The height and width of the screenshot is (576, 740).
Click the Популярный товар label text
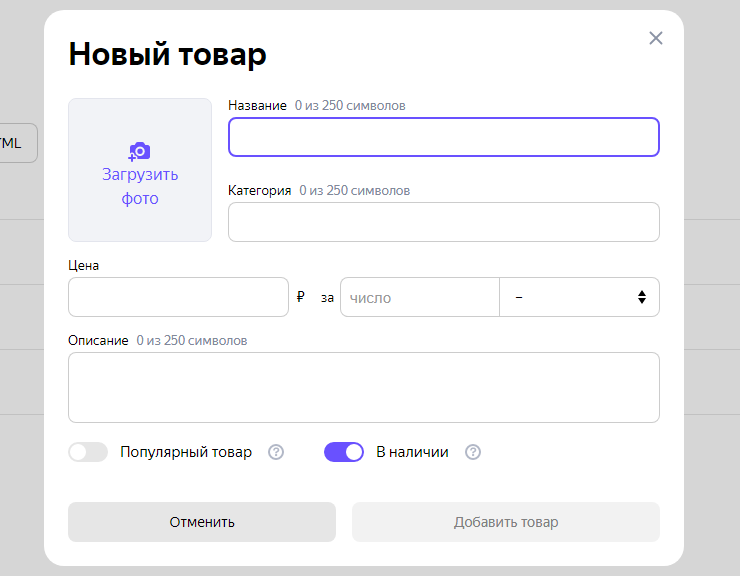[186, 452]
